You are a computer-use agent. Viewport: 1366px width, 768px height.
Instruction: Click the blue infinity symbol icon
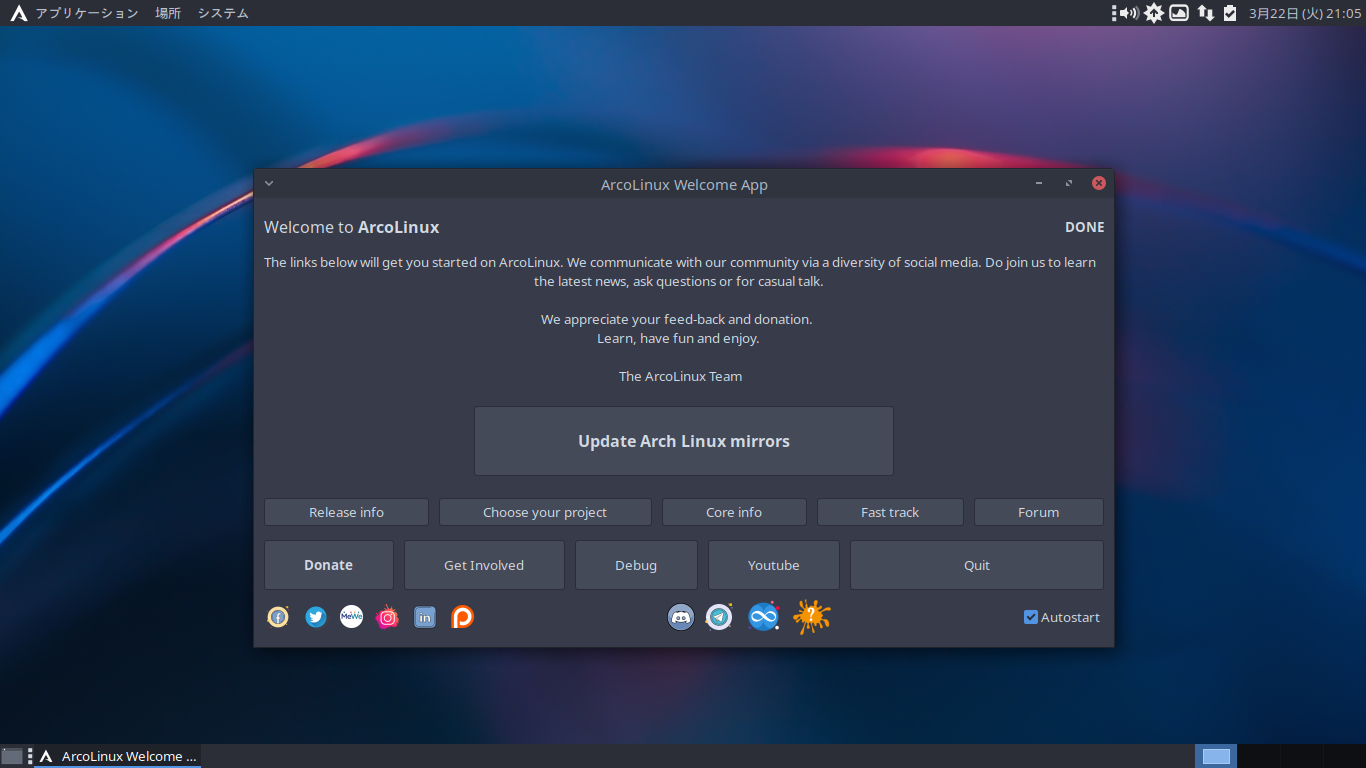click(764, 617)
